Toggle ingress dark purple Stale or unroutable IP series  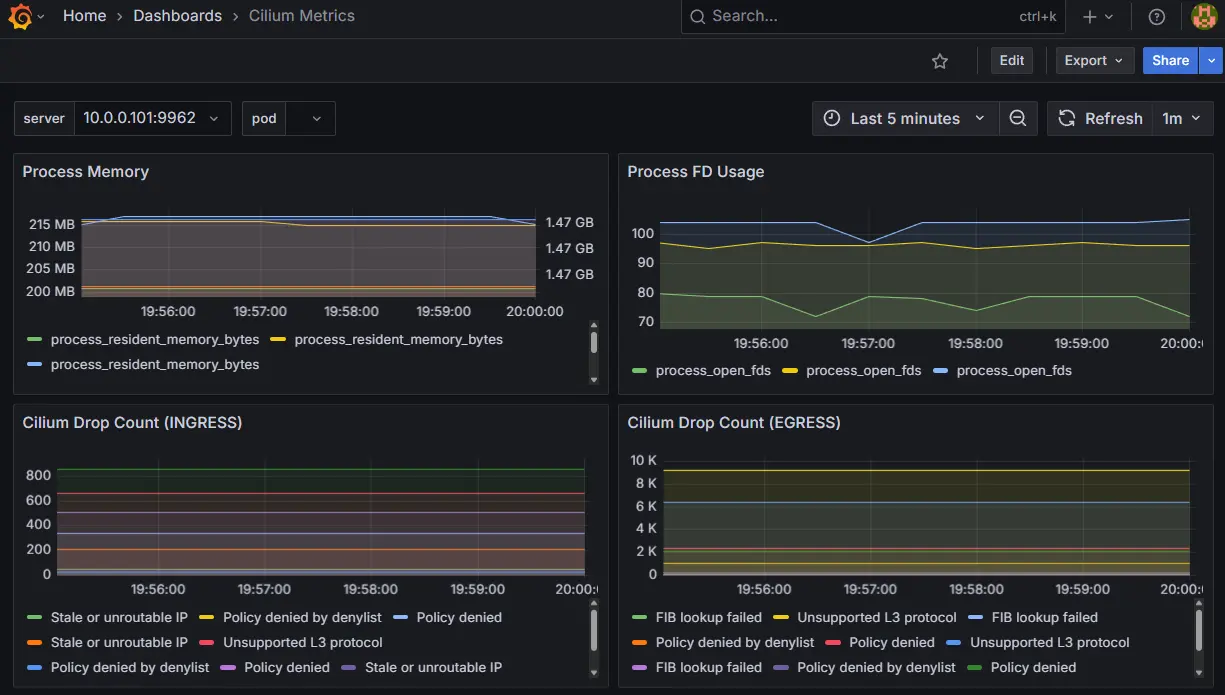click(x=433, y=668)
